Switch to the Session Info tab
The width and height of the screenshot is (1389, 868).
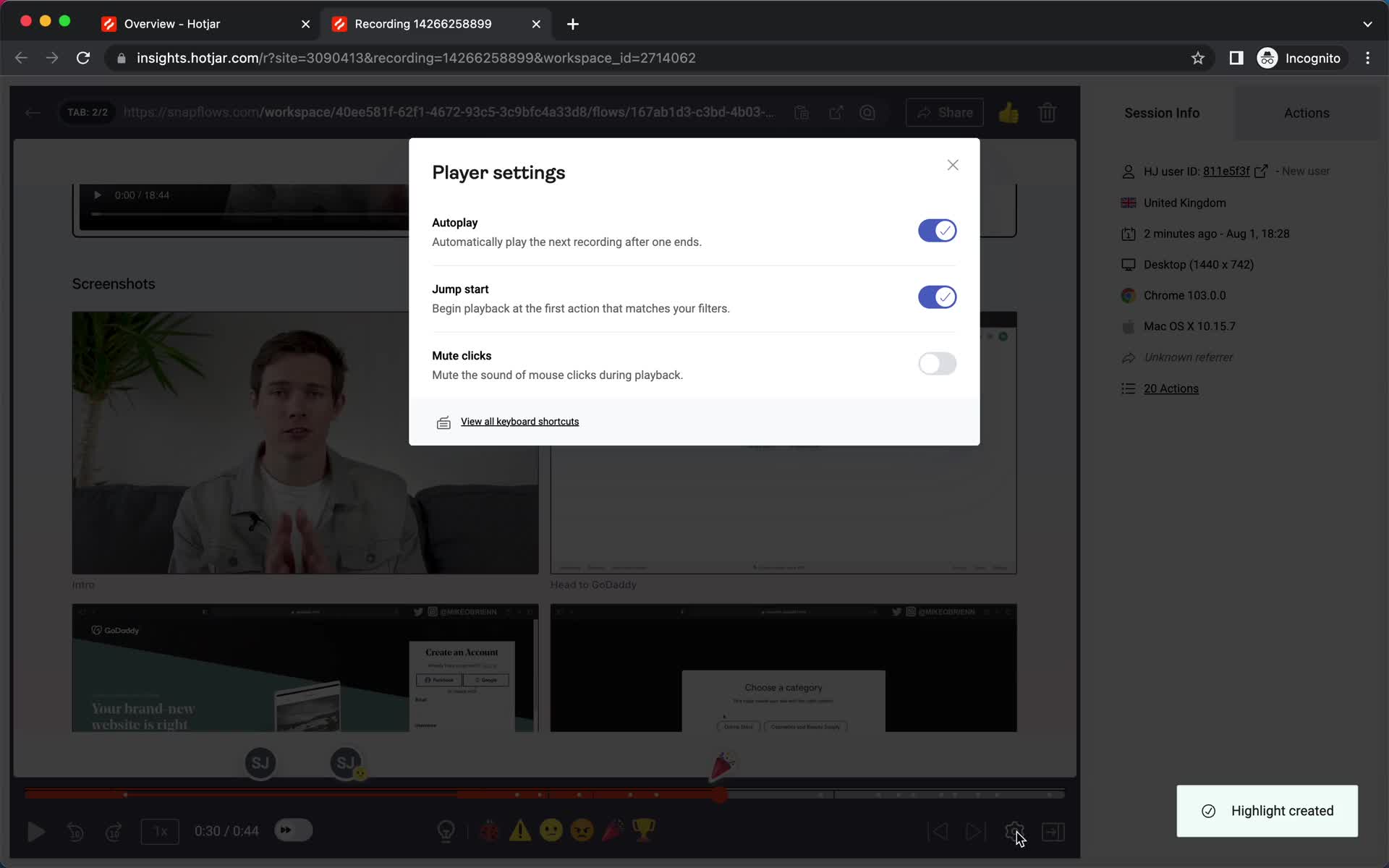click(1162, 112)
